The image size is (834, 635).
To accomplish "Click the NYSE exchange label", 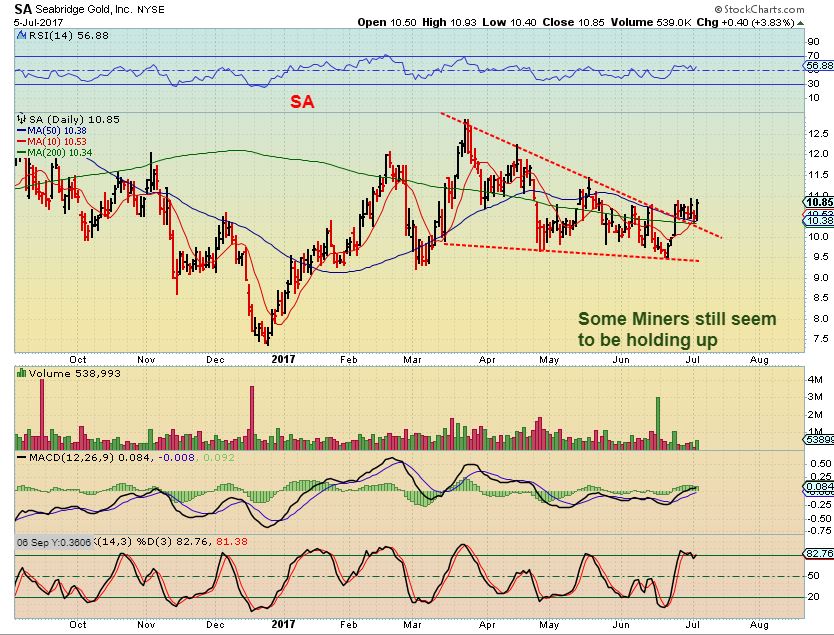I will 151,10.
